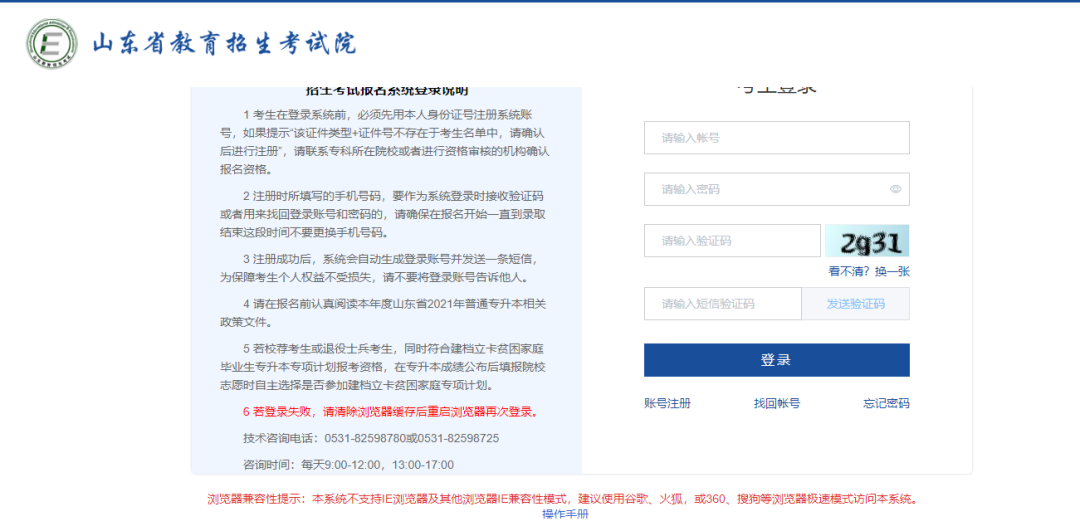Image resolution: width=1080 pixels, height=531 pixels.
Task: Focus the 请输入帐号 account field
Action: (776, 138)
